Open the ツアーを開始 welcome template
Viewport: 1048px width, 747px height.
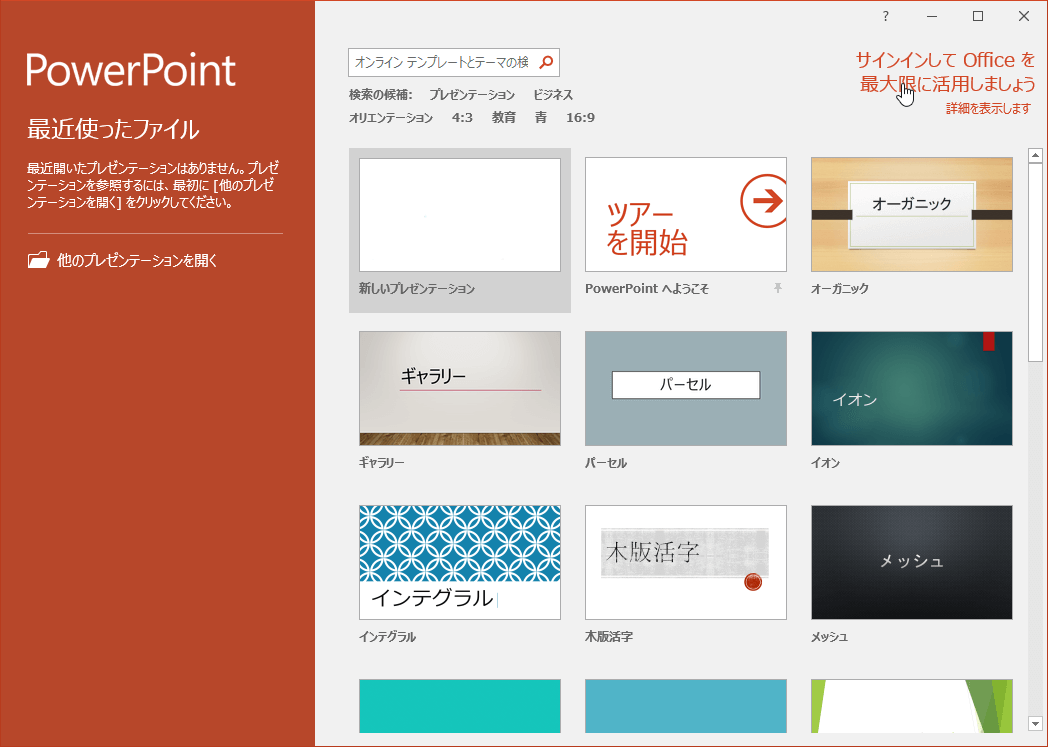pos(686,214)
